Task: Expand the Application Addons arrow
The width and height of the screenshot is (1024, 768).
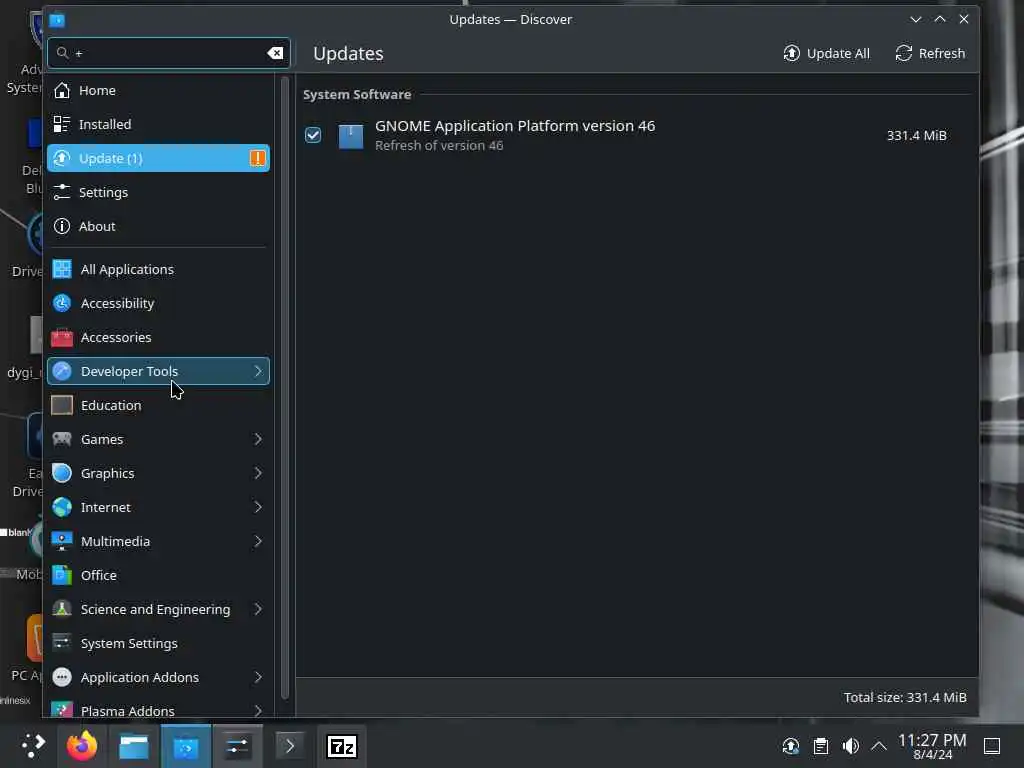Action: (258, 677)
